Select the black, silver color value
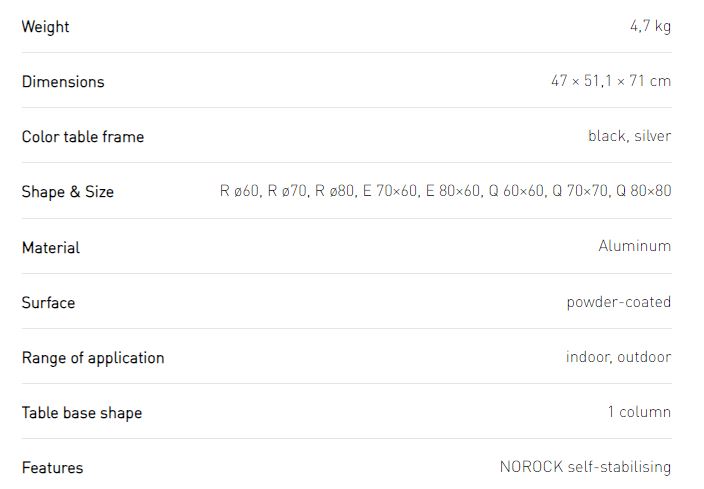704x489 pixels. [x=629, y=136]
